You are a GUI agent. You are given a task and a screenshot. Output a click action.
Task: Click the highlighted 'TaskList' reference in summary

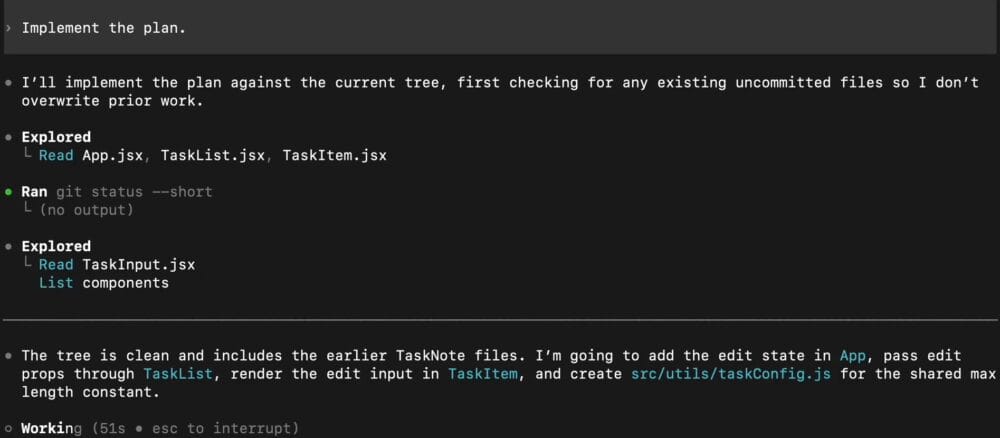pos(178,374)
